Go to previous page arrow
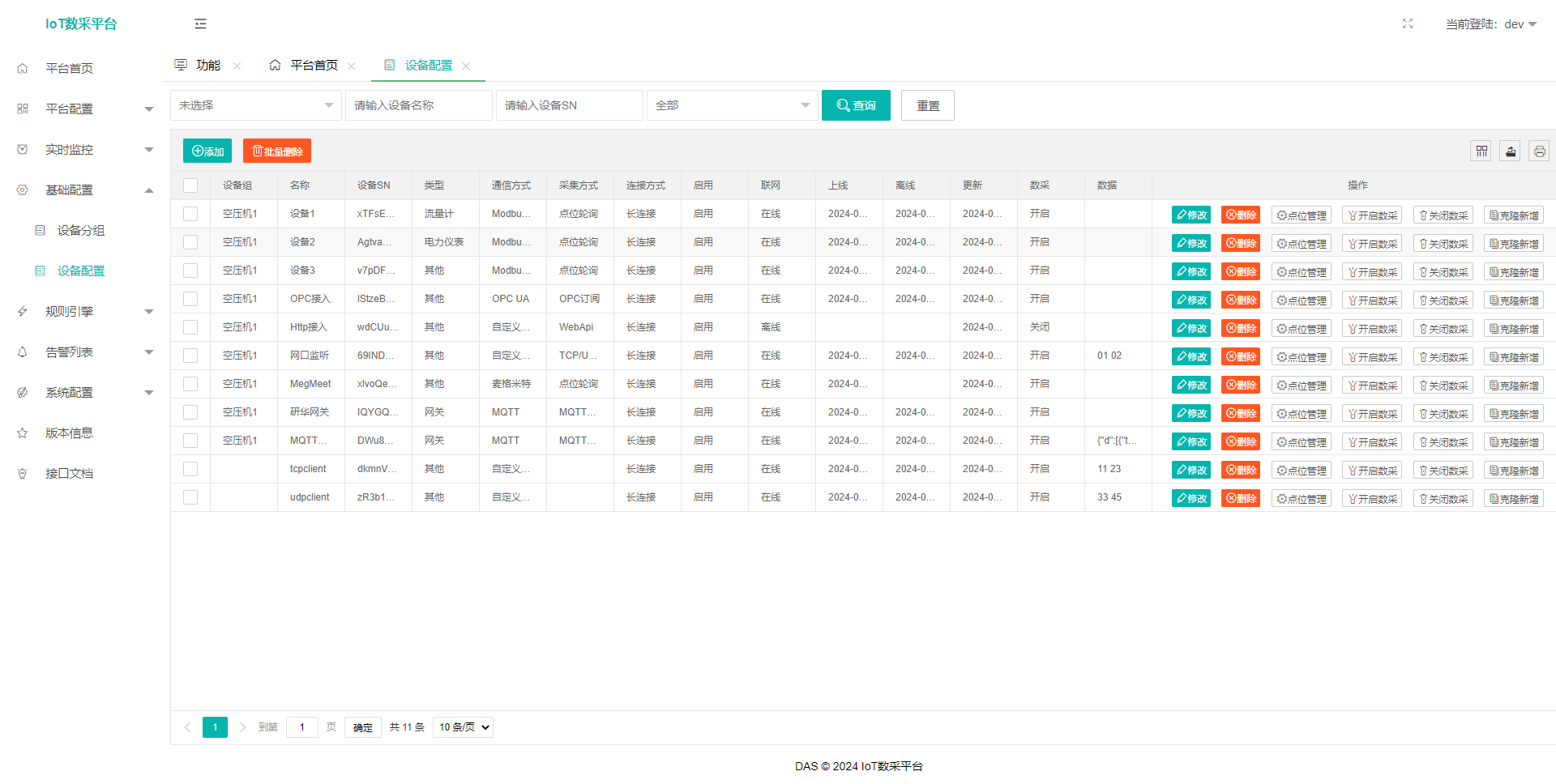This screenshot has height=784, width=1556. pos(187,727)
